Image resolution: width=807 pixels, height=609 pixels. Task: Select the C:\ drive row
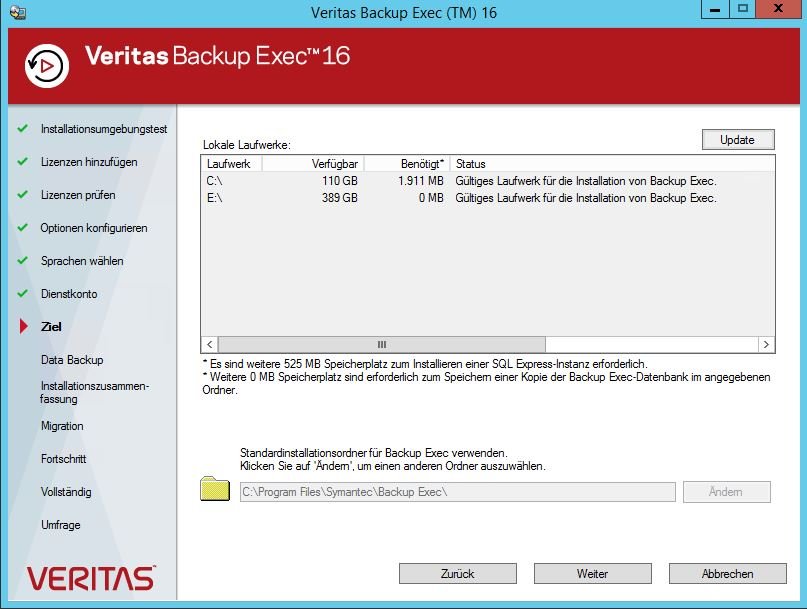[487, 181]
